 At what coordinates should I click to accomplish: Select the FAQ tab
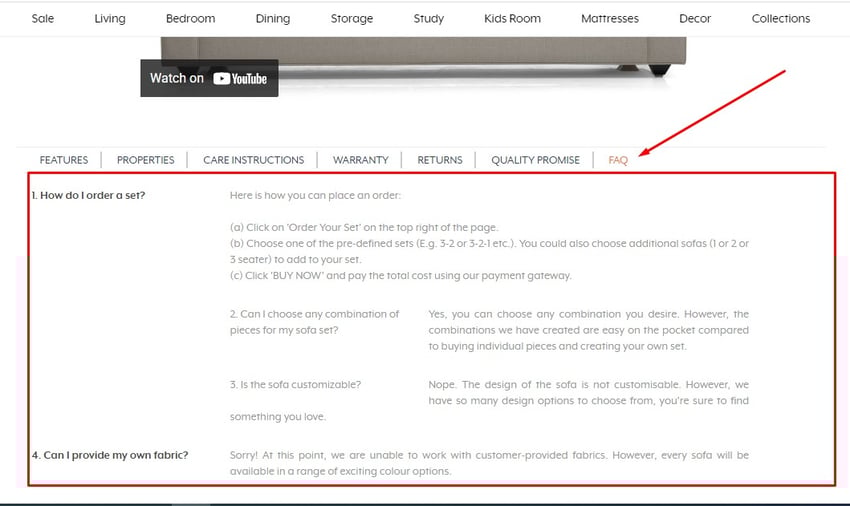[618, 160]
